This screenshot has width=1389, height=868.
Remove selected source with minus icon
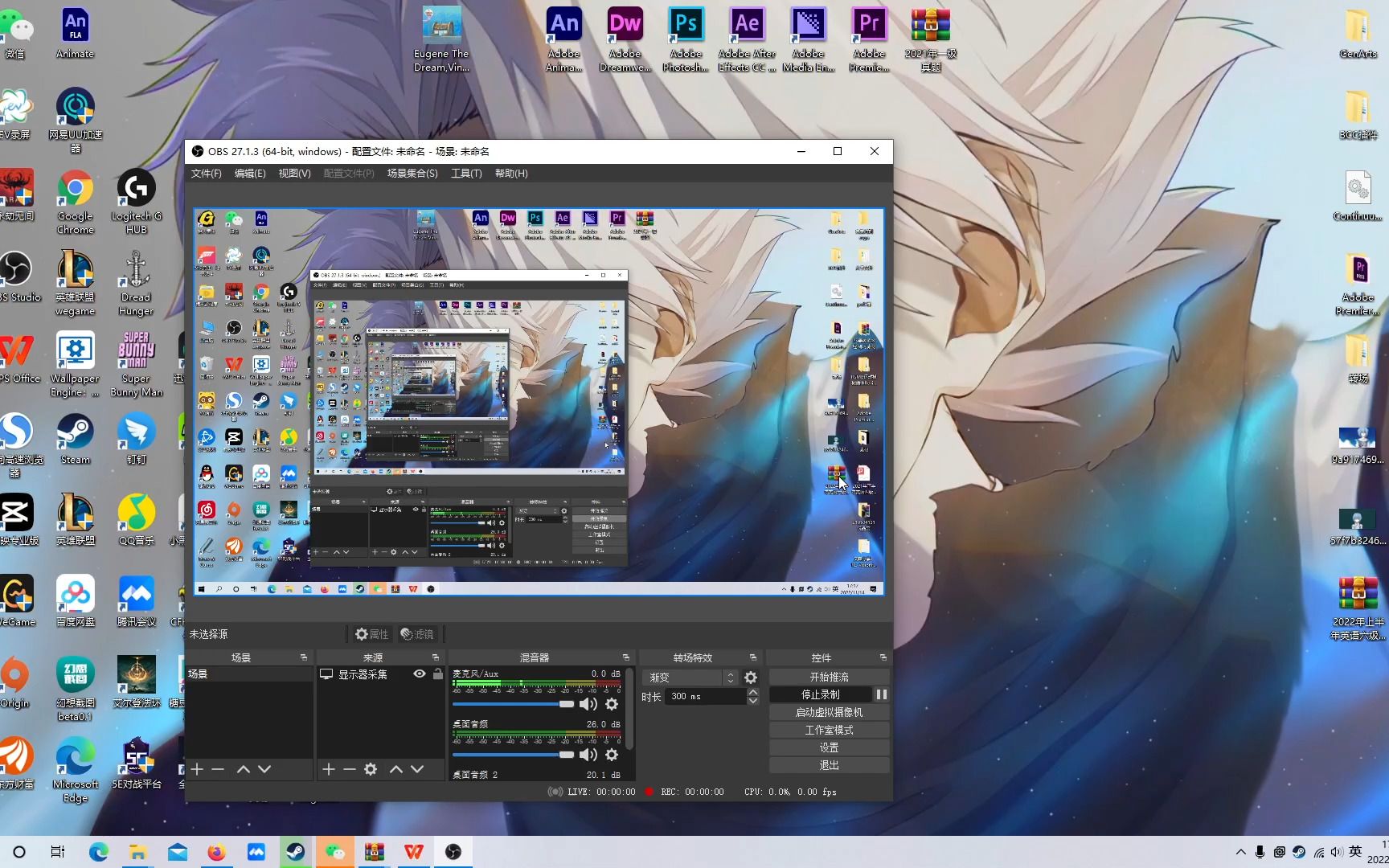point(350,769)
